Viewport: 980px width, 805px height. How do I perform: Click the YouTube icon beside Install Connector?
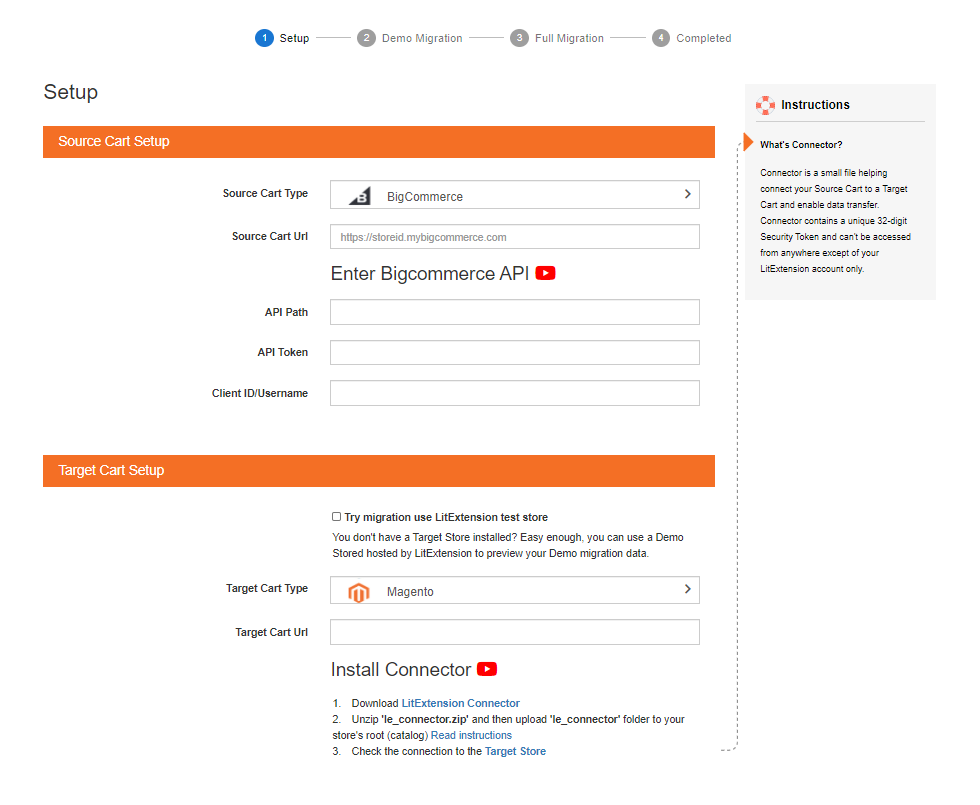coord(487,669)
